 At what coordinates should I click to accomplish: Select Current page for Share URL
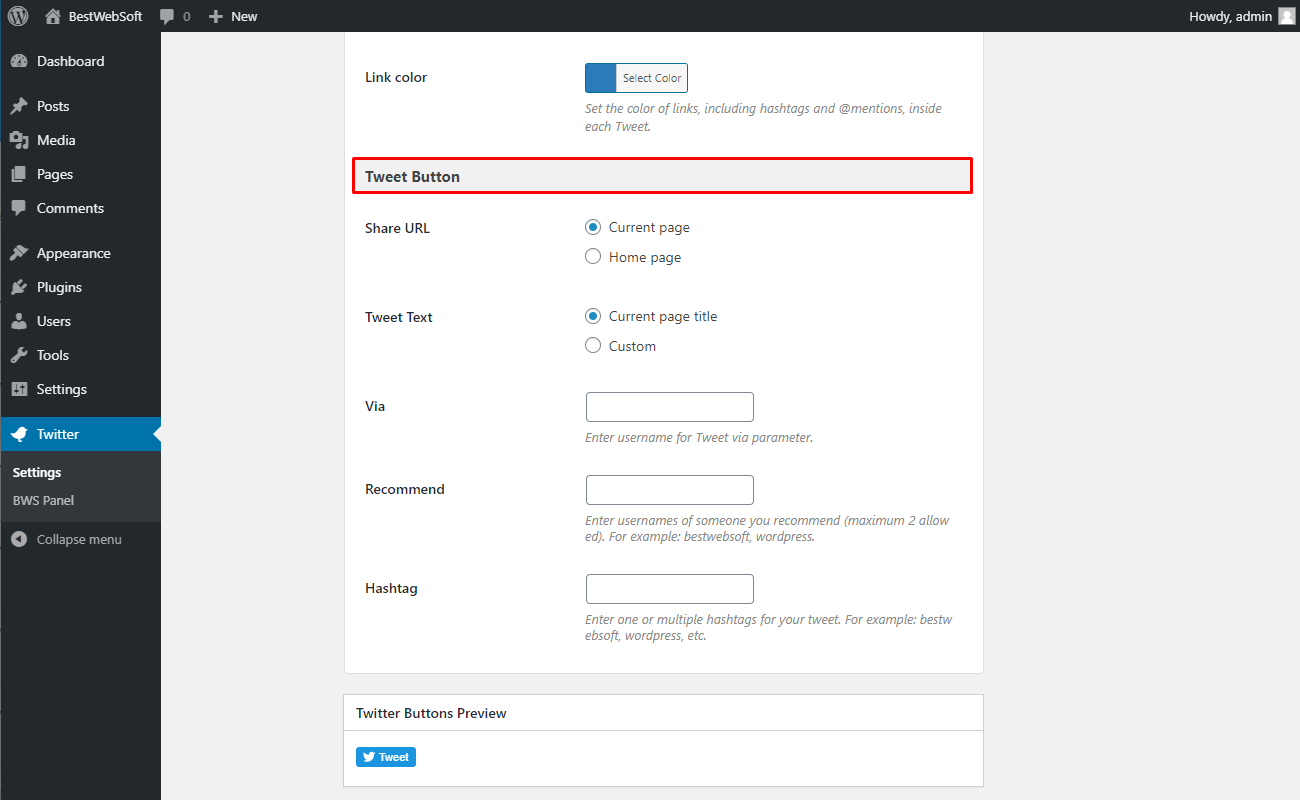point(593,227)
